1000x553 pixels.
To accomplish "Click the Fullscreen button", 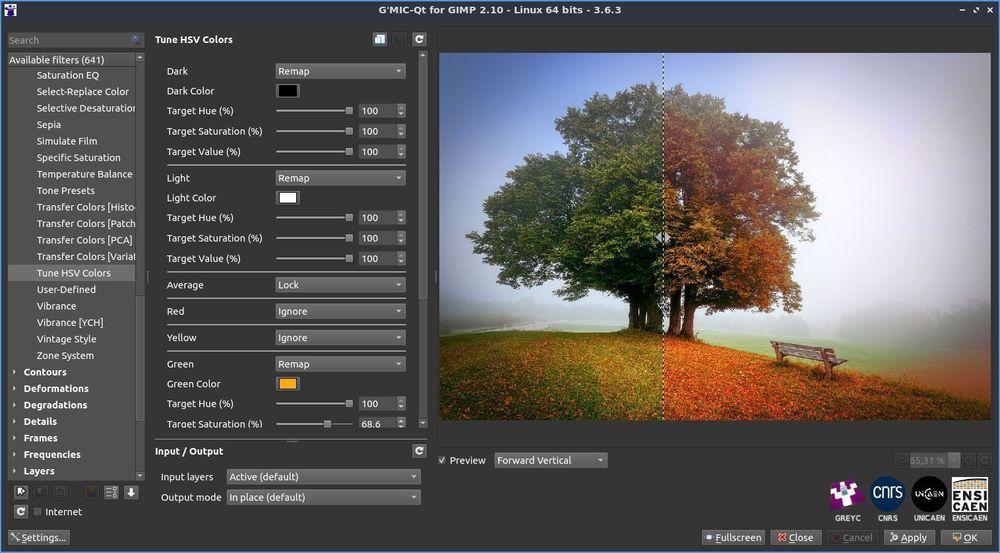I will coord(733,538).
